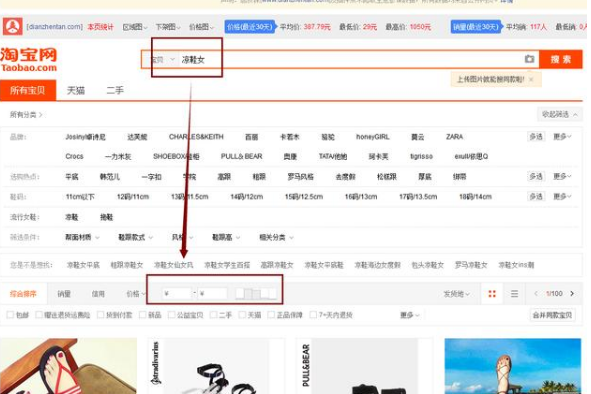591x394 pixels.
Task: Click the 价格(最近30天) blue tag
Action: pos(250,27)
